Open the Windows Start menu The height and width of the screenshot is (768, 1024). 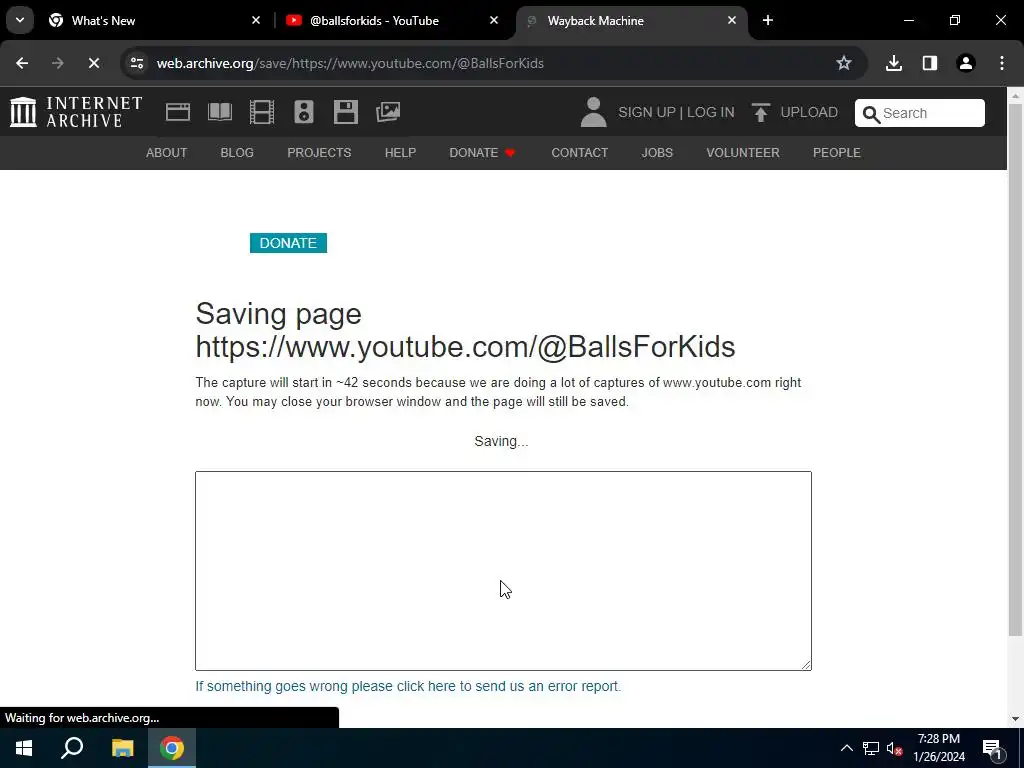click(24, 748)
